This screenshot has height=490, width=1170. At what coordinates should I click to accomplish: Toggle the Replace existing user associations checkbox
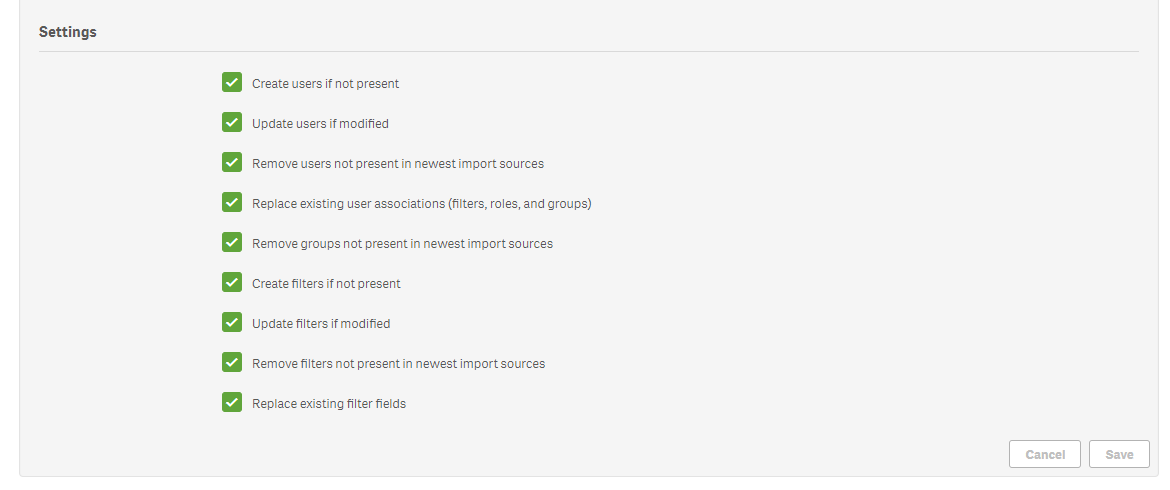click(232, 203)
